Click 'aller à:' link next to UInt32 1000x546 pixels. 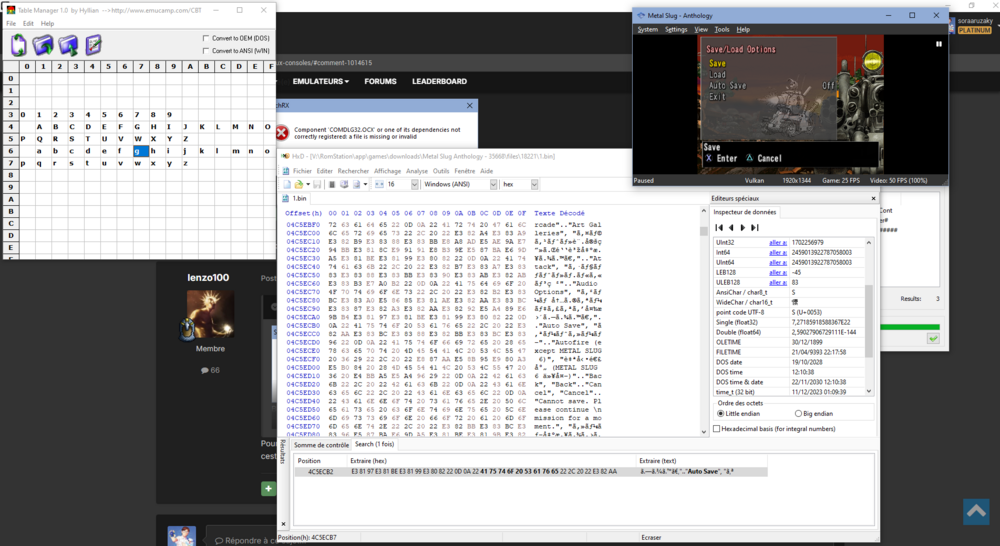coord(777,242)
